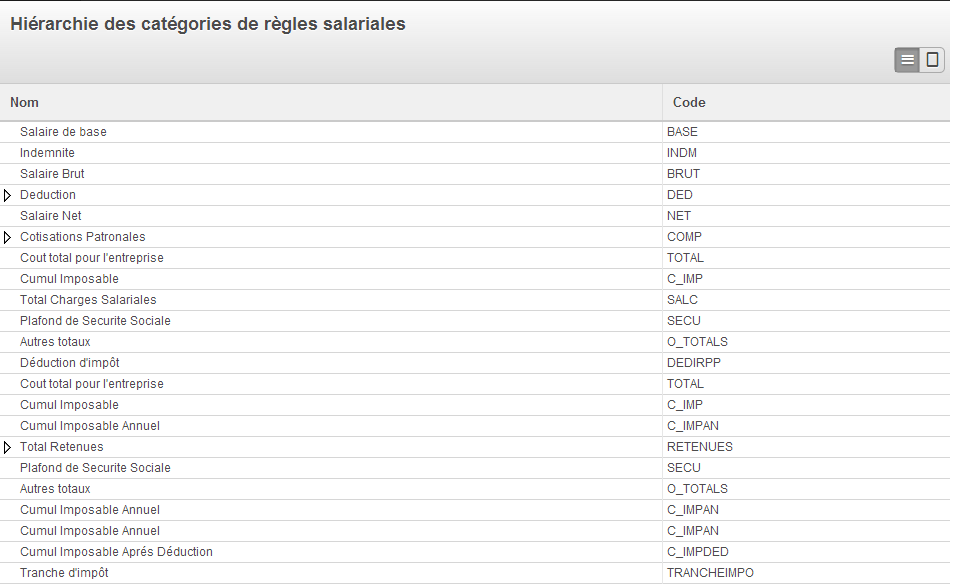Expand the Cotisations Patronales category
This screenshot has height=586, width=955.
[8, 237]
